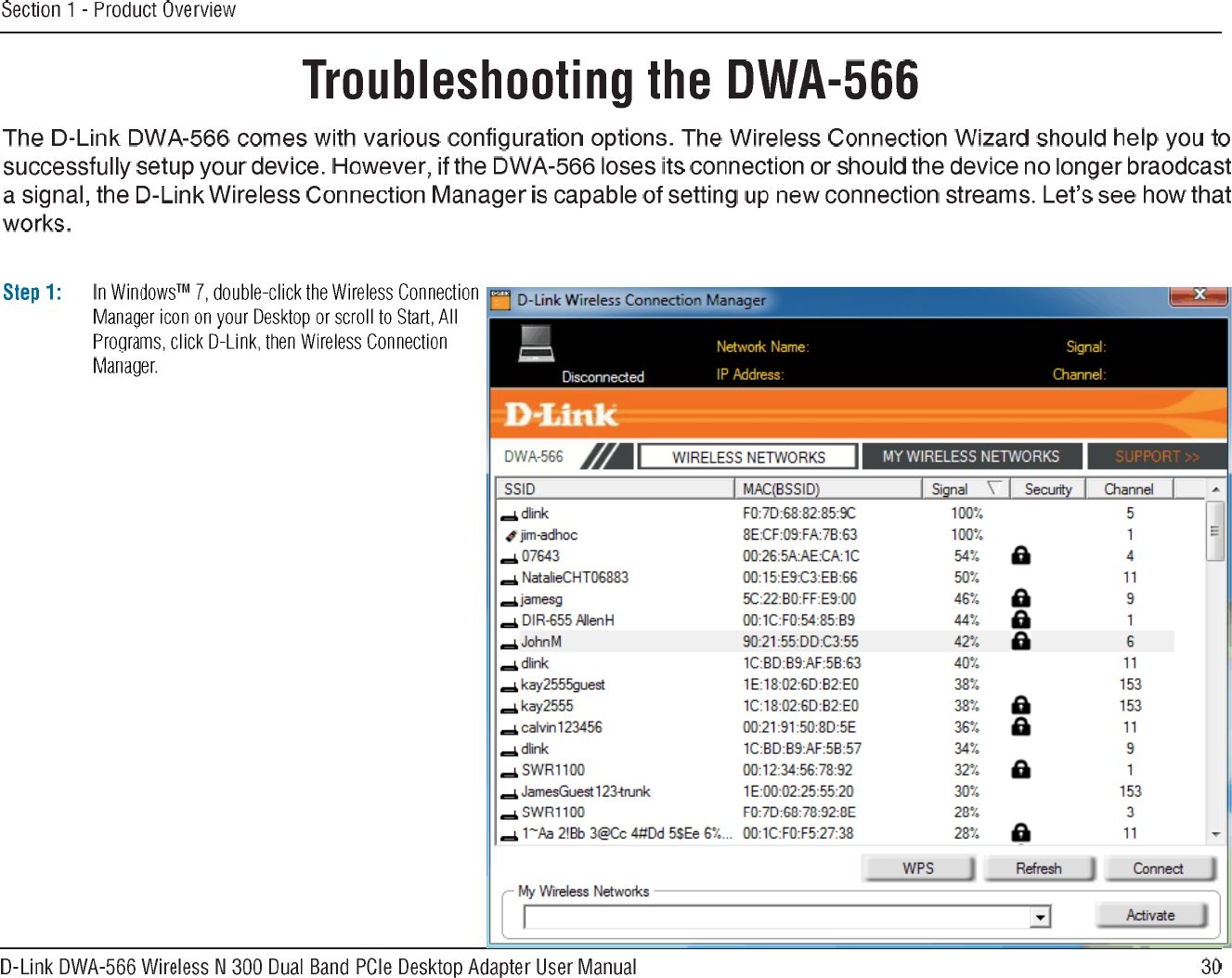1232x978 pixels.
Task: Click the lock icon in the DIR-655 AllenH row
Action: click(1020, 619)
